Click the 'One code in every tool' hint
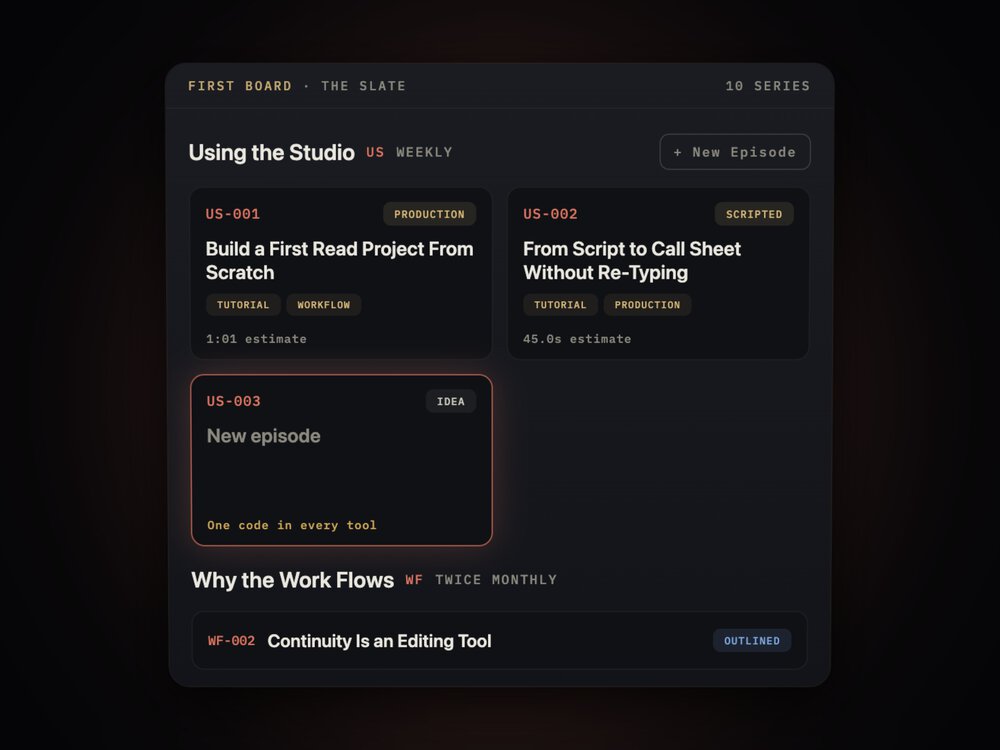The width and height of the screenshot is (1000, 750). (291, 525)
